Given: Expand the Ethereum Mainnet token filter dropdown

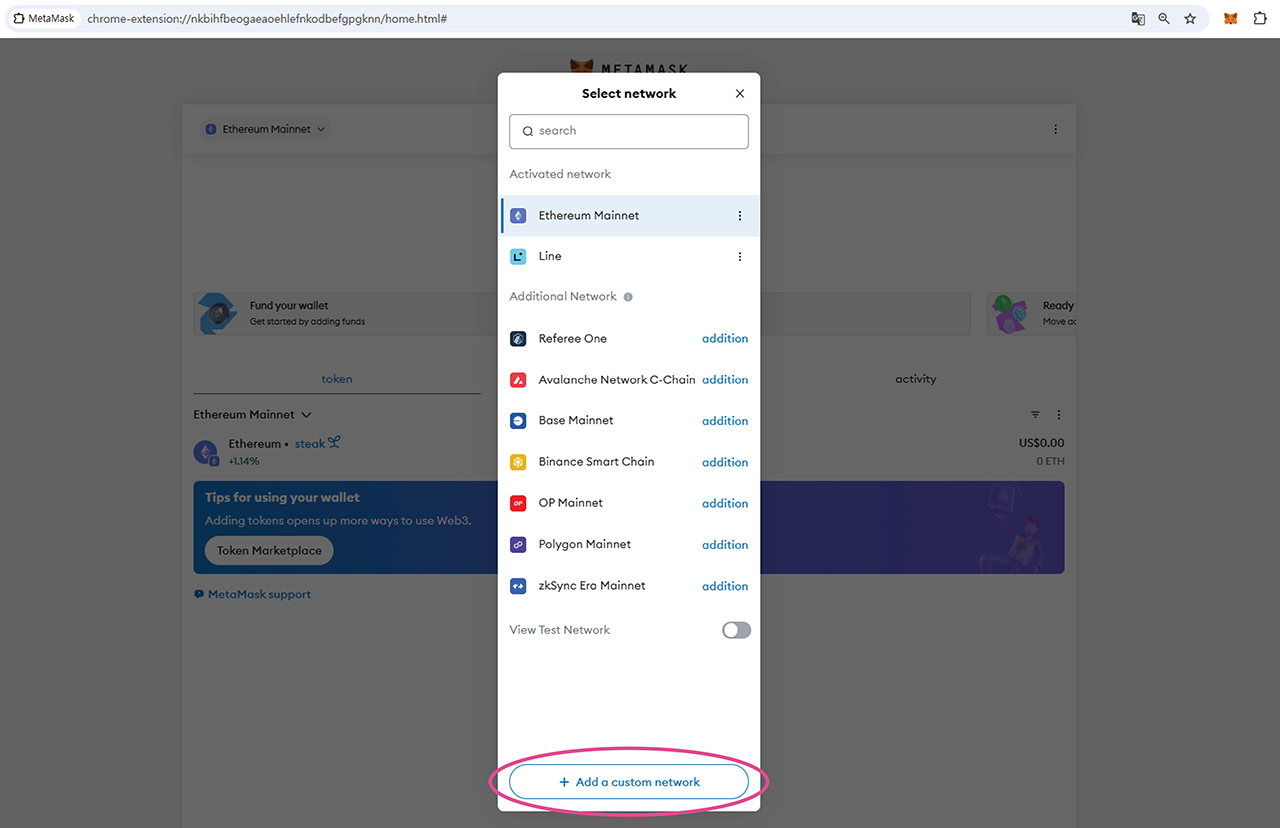Looking at the screenshot, I should (253, 415).
